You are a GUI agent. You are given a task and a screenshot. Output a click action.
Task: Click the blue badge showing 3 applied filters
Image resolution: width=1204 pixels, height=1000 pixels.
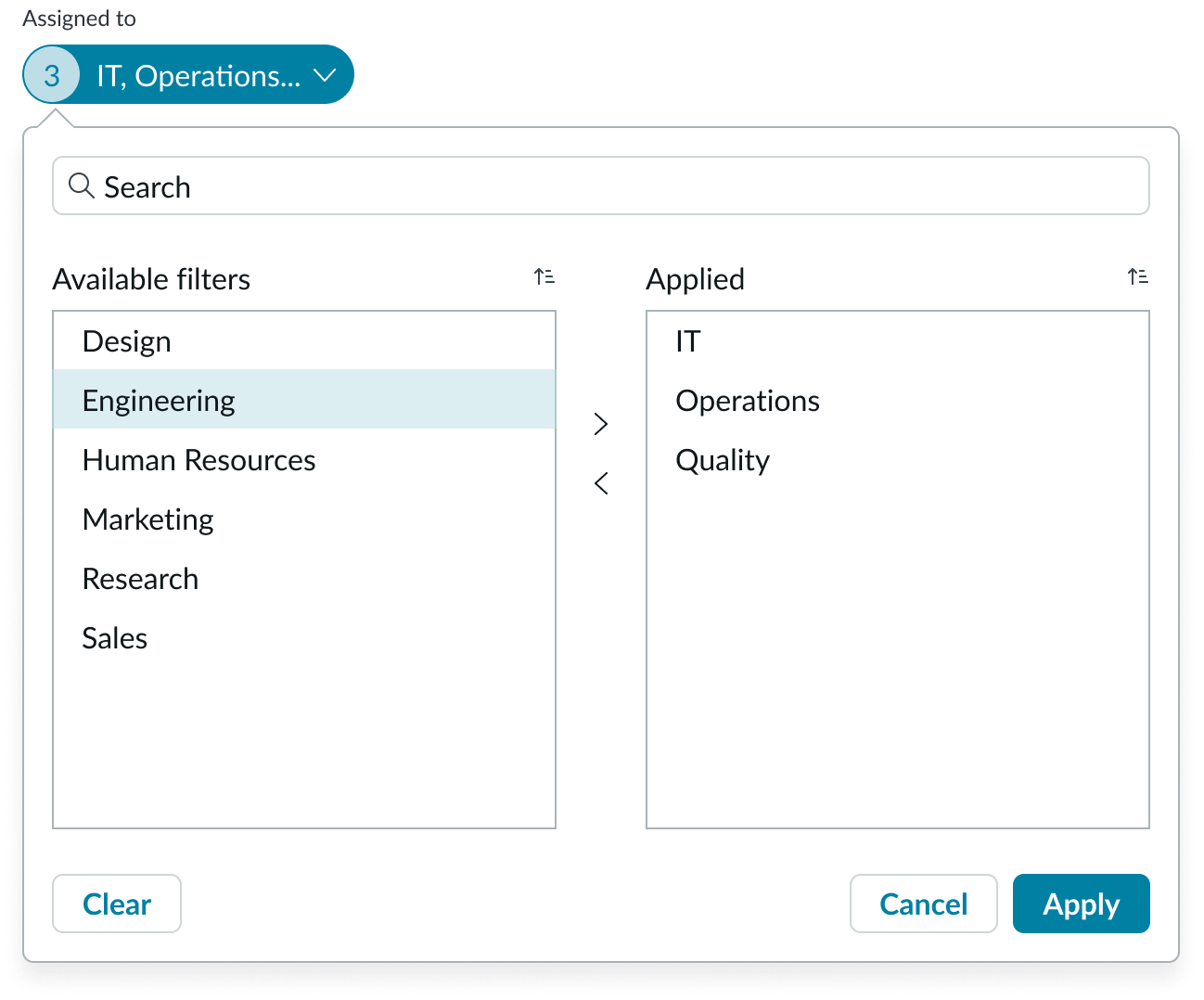coord(51,74)
